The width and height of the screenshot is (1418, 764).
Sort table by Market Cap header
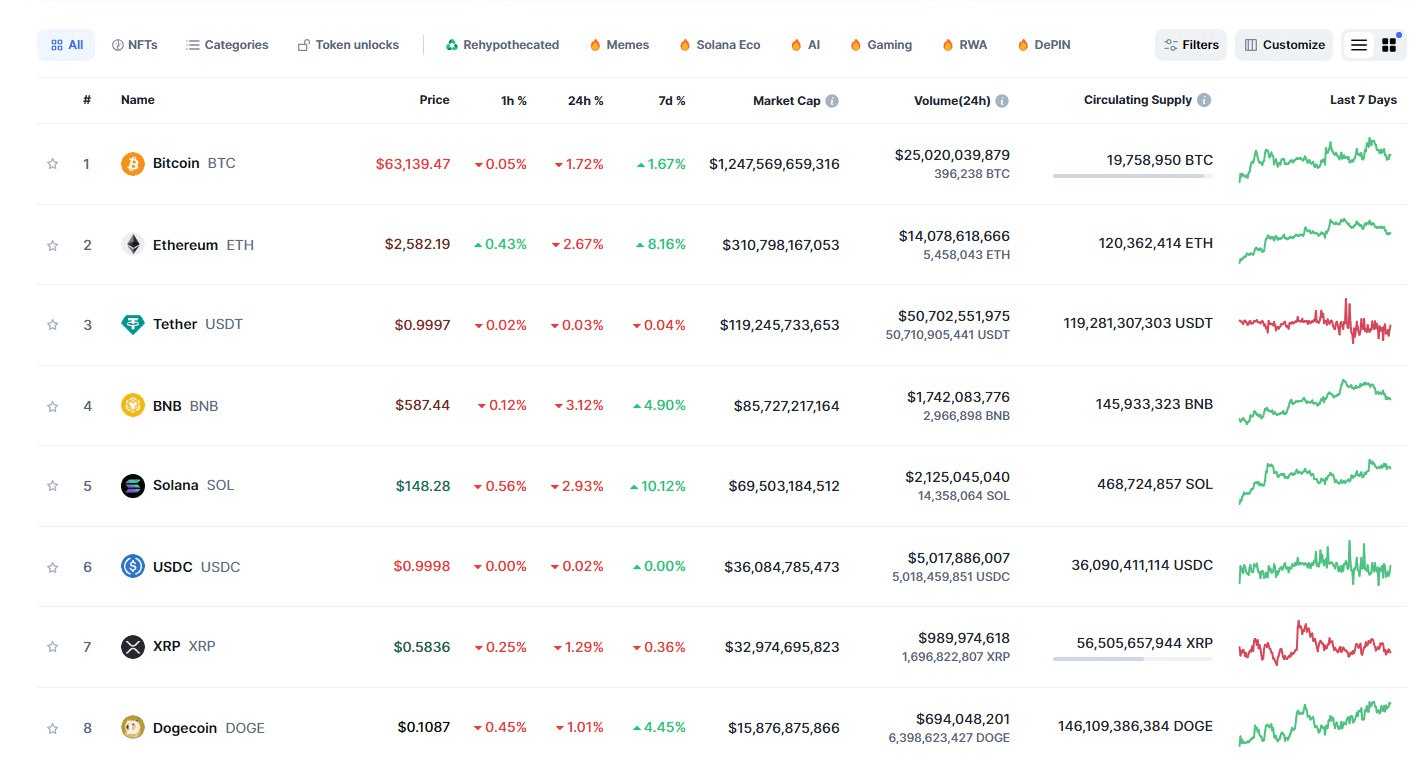click(786, 101)
